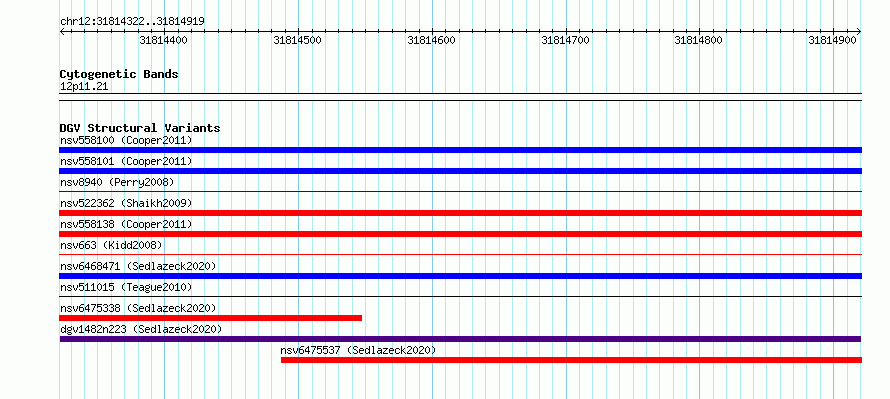This screenshot has width=890, height=399.
Task: Select the 31814700 ruler position label
Action: pyautogui.click(x=565, y=40)
